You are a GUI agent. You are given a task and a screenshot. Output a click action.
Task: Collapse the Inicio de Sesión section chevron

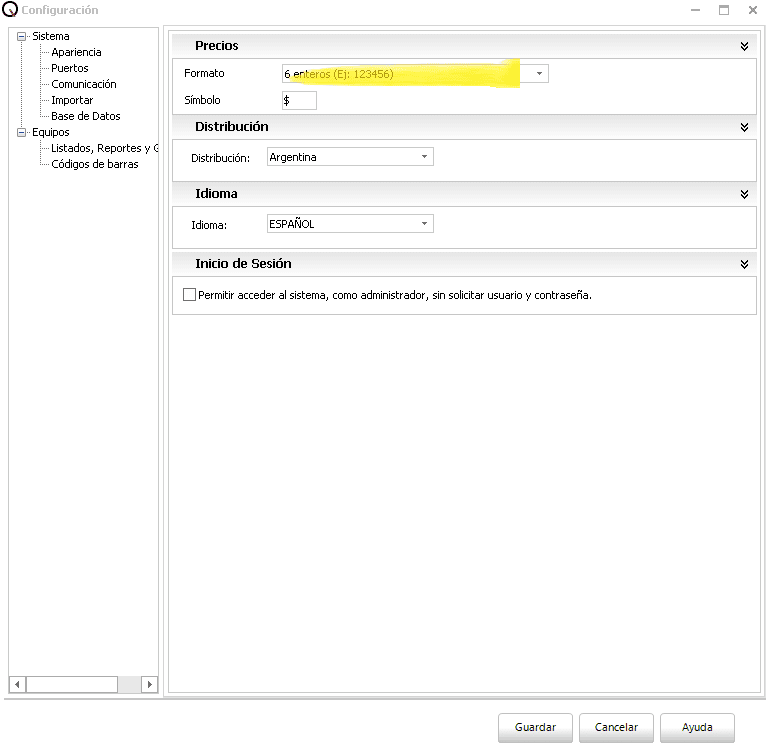point(744,264)
